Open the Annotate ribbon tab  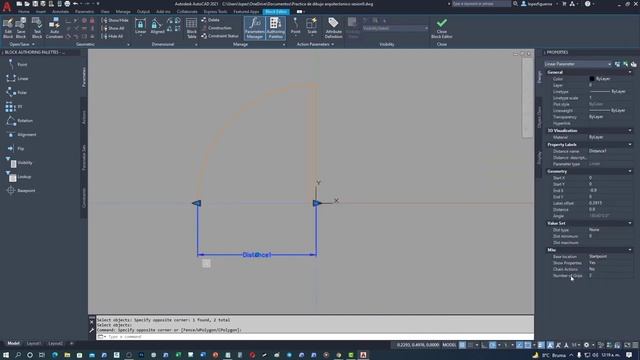[x=60, y=12]
